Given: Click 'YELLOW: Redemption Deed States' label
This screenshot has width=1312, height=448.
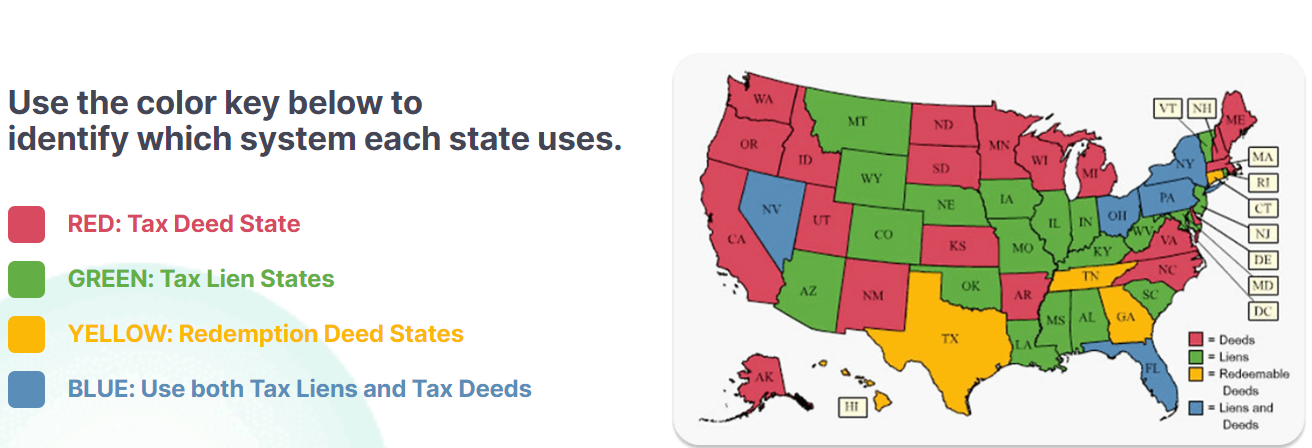Looking at the screenshot, I should (266, 334).
